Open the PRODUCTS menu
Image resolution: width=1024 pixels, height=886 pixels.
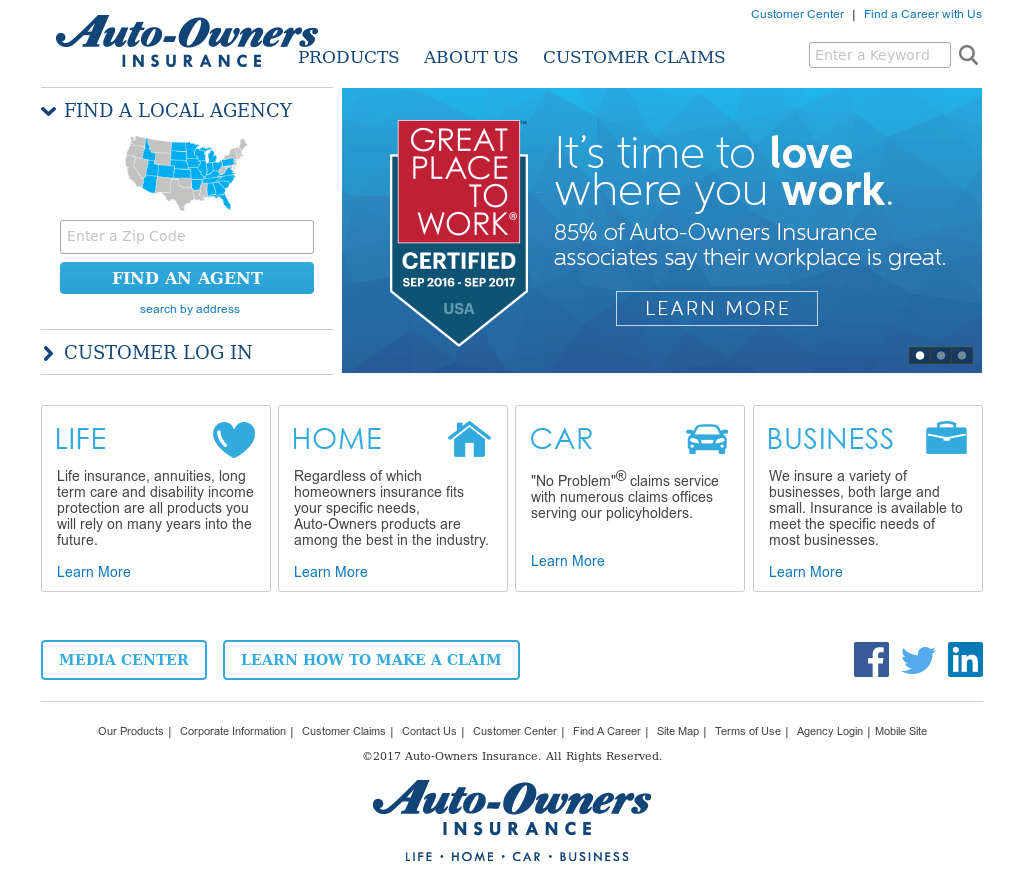pyautogui.click(x=348, y=57)
